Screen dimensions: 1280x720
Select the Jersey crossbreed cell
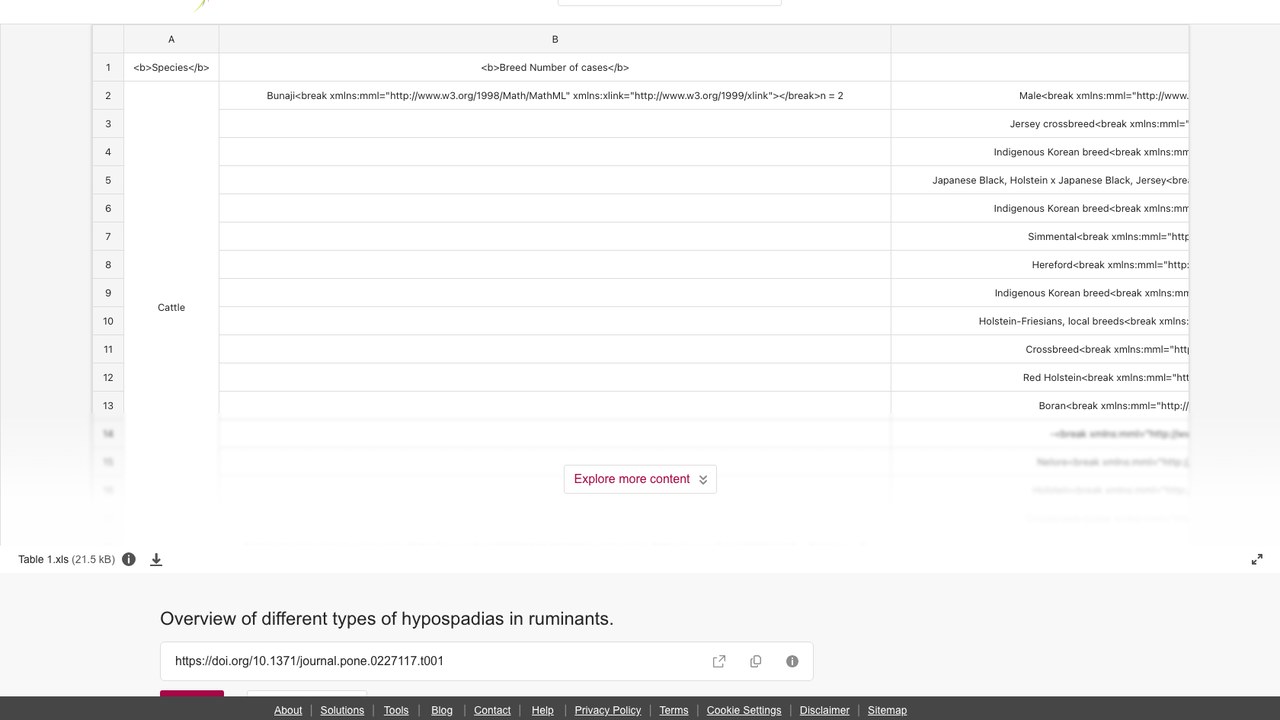[1040, 124]
